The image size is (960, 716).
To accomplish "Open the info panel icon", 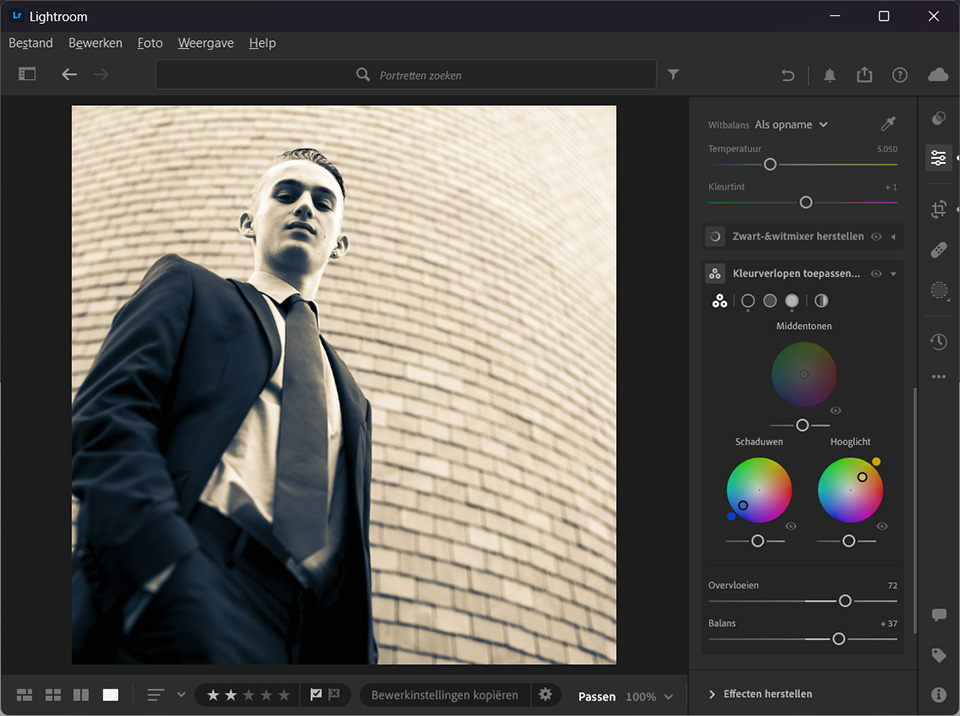I will (939, 695).
